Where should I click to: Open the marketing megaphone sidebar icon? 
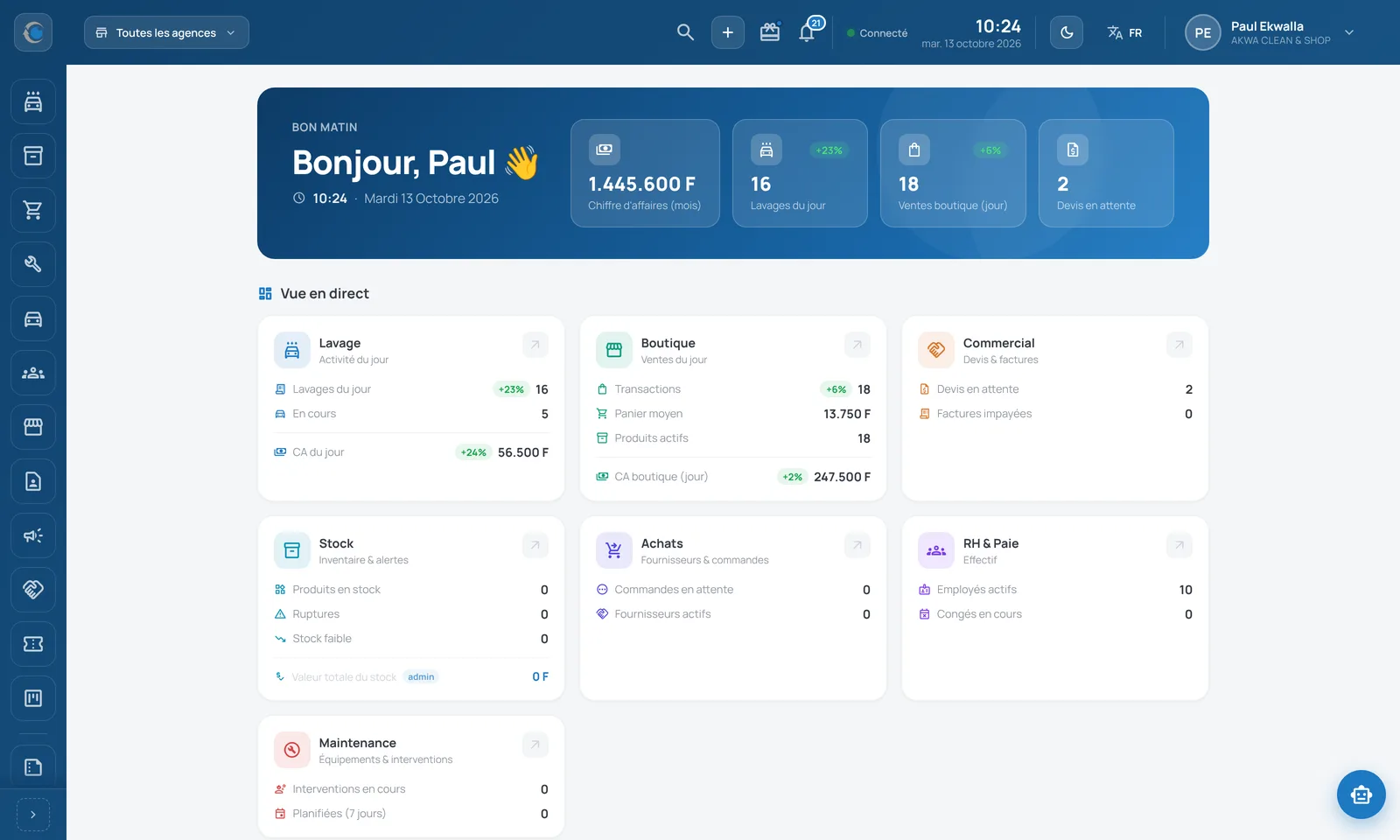(33, 535)
